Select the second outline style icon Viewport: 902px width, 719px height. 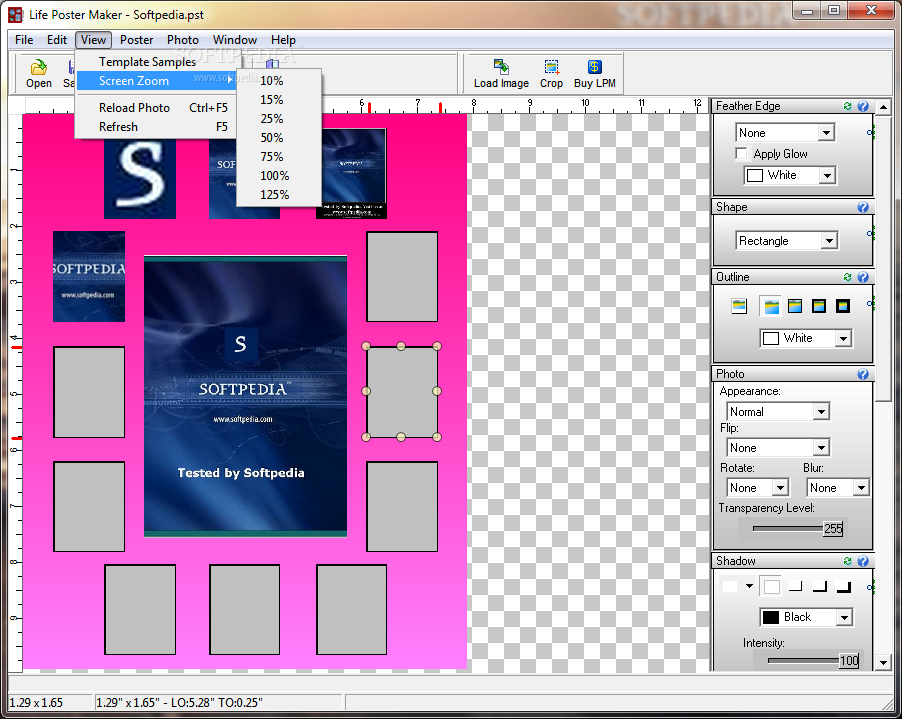771,306
